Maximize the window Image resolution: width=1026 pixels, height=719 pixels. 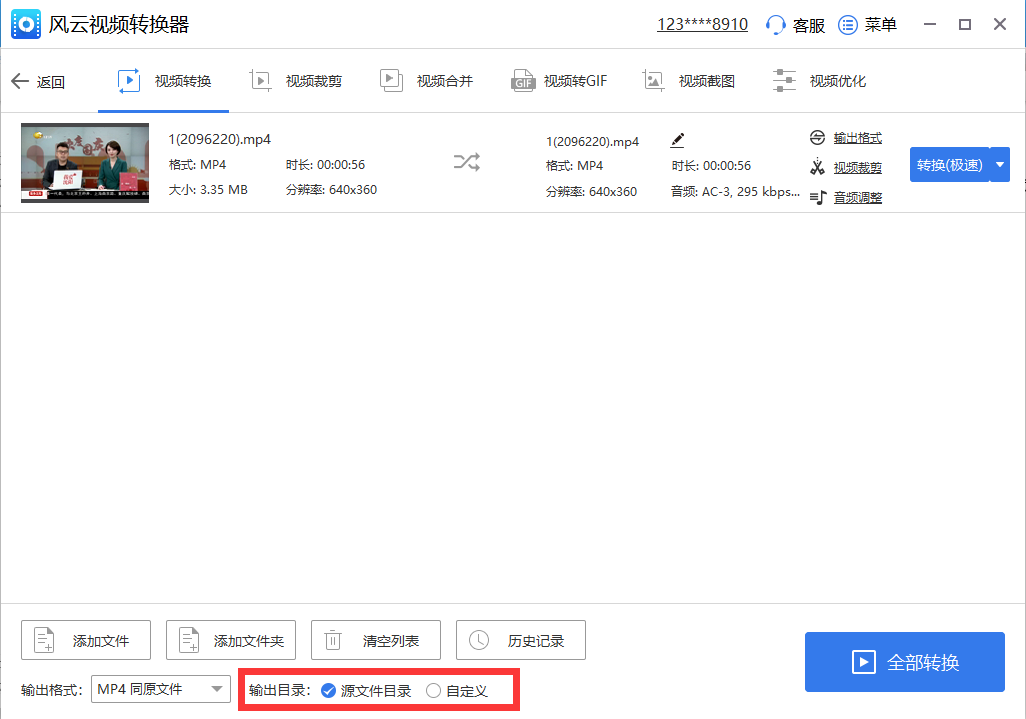tap(964, 25)
